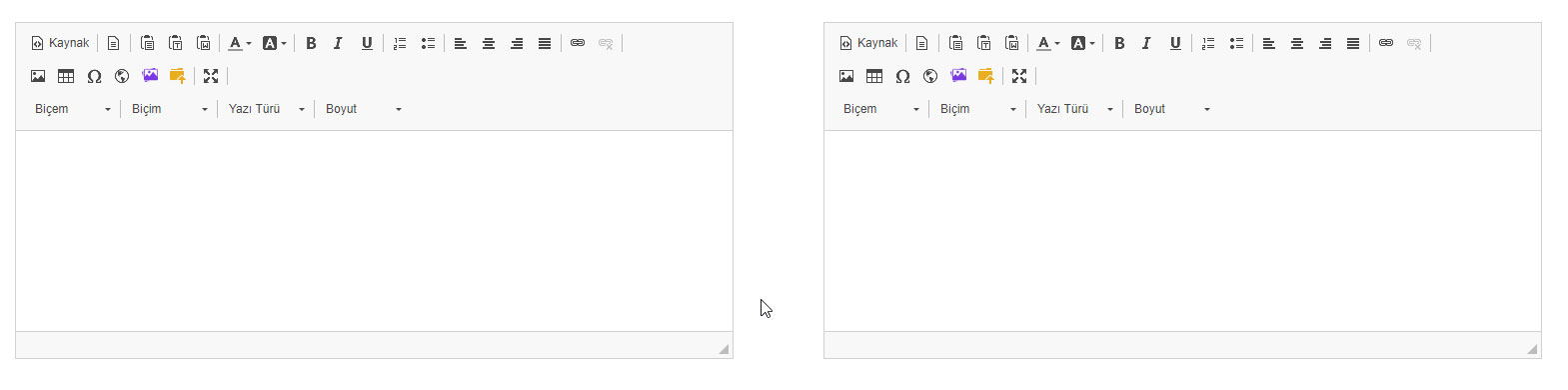This screenshot has height=390, width=1568.
Task: Open Boyut dropdown in the left editor
Action: (364, 109)
